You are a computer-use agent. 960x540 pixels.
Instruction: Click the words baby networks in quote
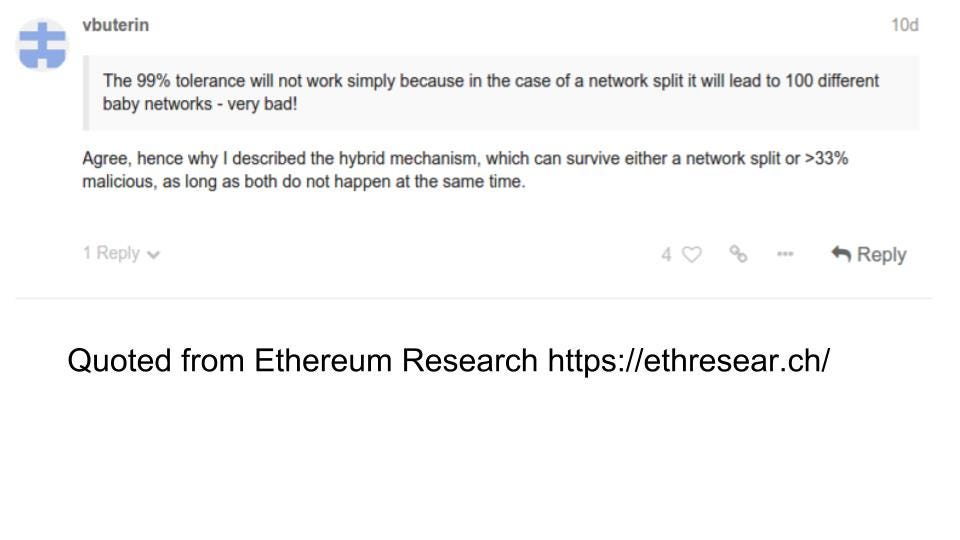(x=157, y=104)
